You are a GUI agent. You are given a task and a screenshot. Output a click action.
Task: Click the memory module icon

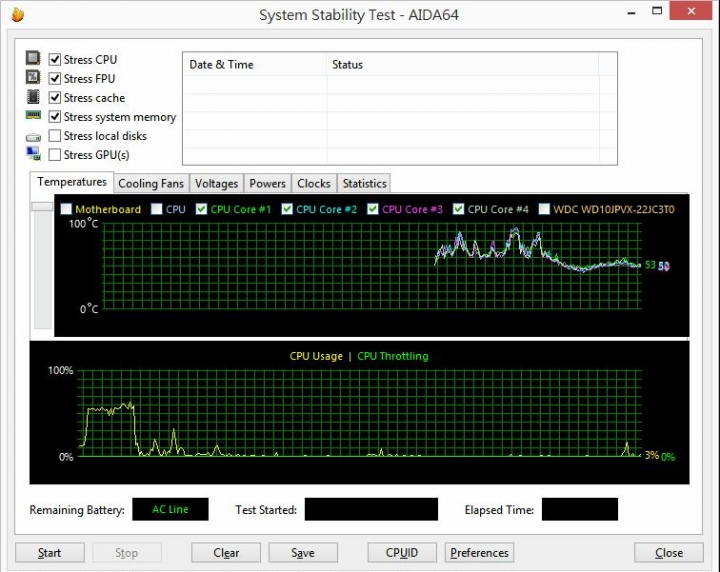(x=33, y=115)
